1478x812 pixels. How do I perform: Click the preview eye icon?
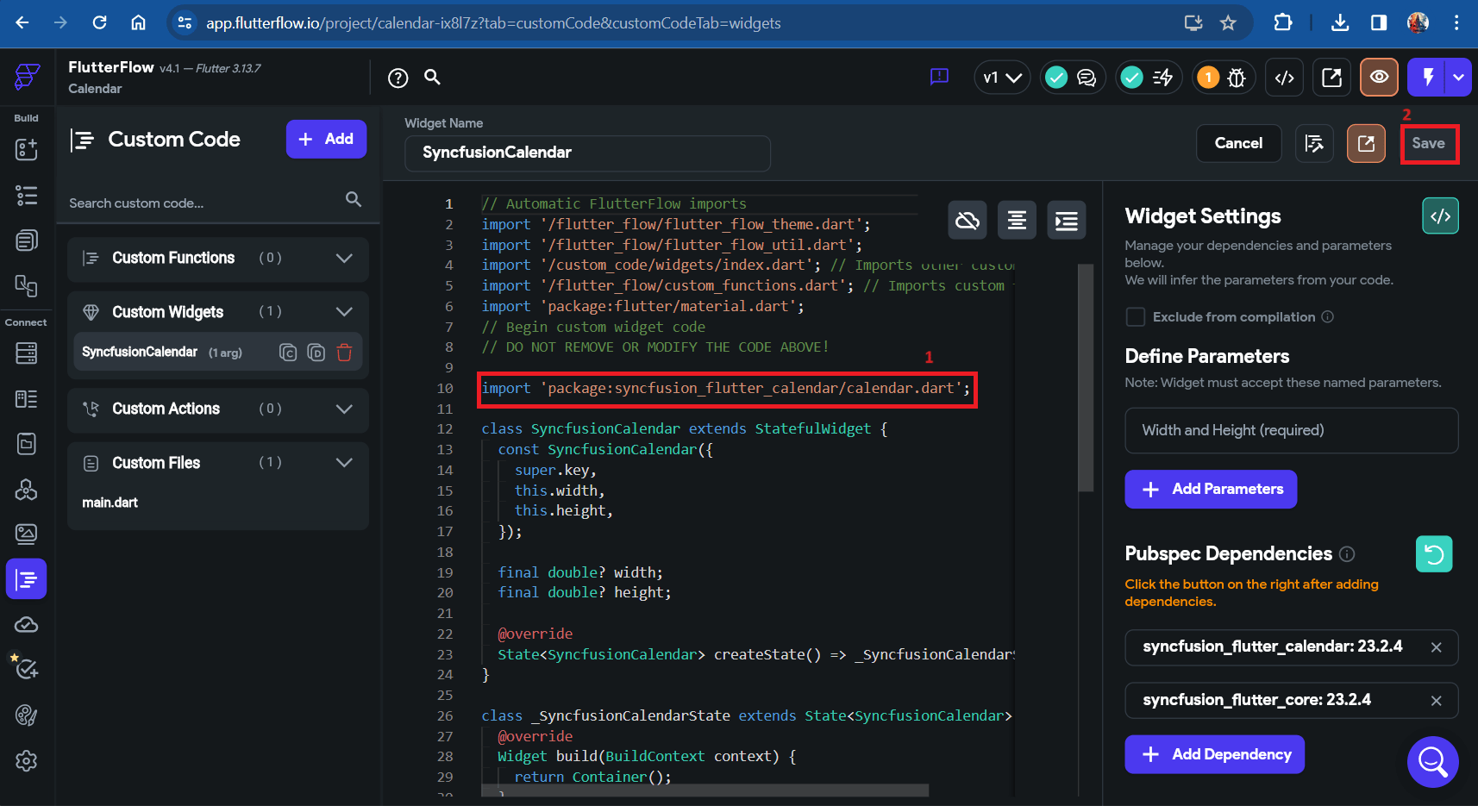[1379, 78]
